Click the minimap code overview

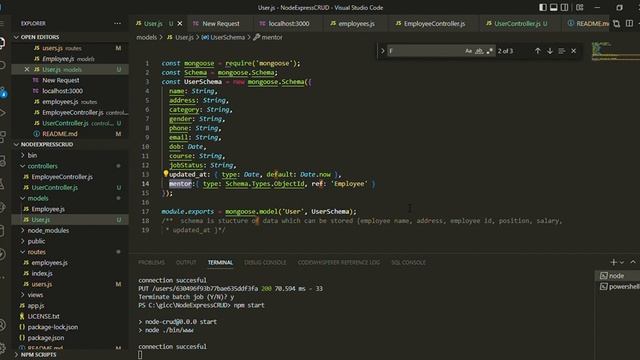point(615,51)
